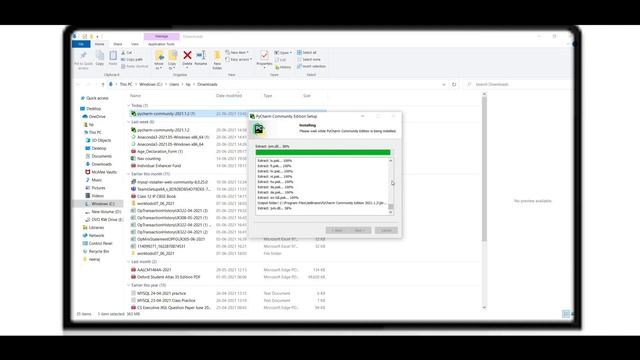Select the Individual Enhancer Fund file

[156, 166]
